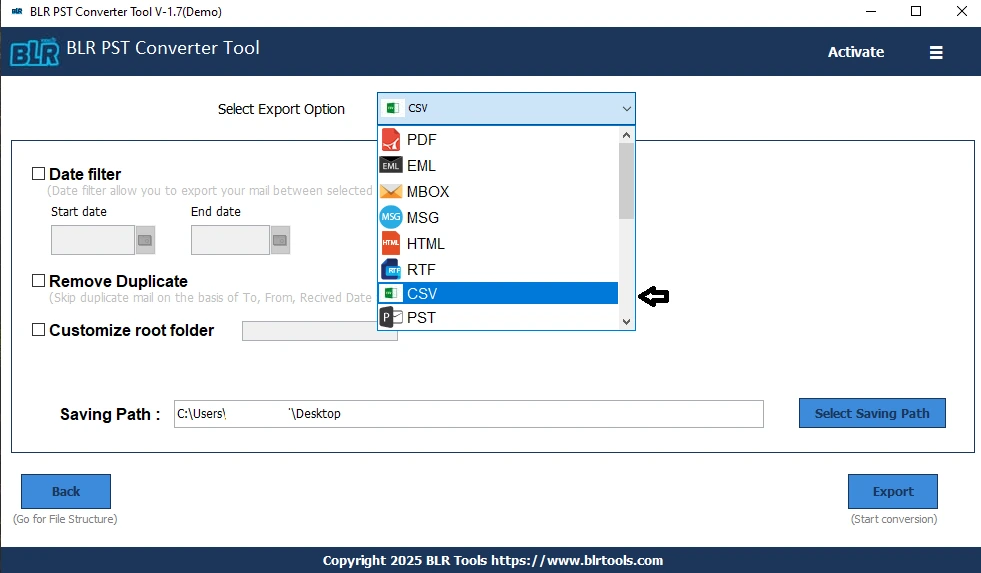The height and width of the screenshot is (573, 981).
Task: Click the Activate link
Action: tap(856, 52)
